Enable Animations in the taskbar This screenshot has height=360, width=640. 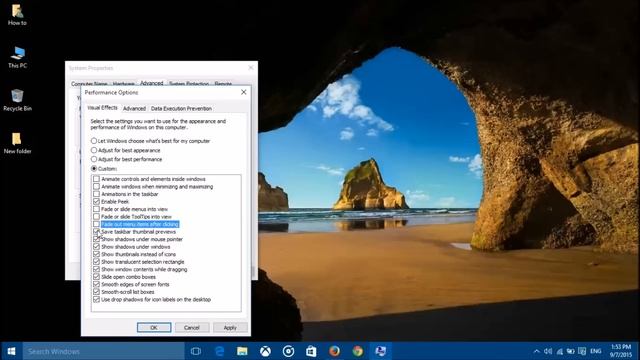pos(96,194)
